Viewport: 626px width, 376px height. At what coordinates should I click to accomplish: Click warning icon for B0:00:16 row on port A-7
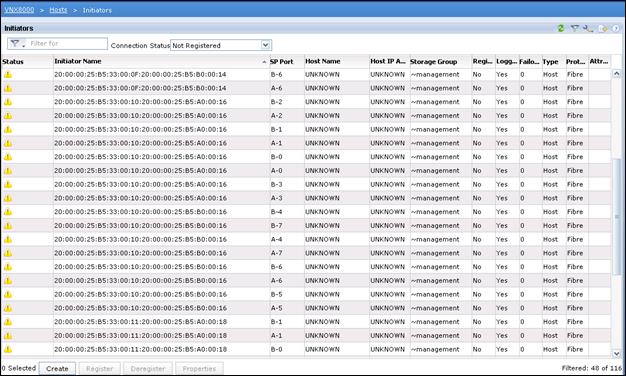click(x=8, y=253)
